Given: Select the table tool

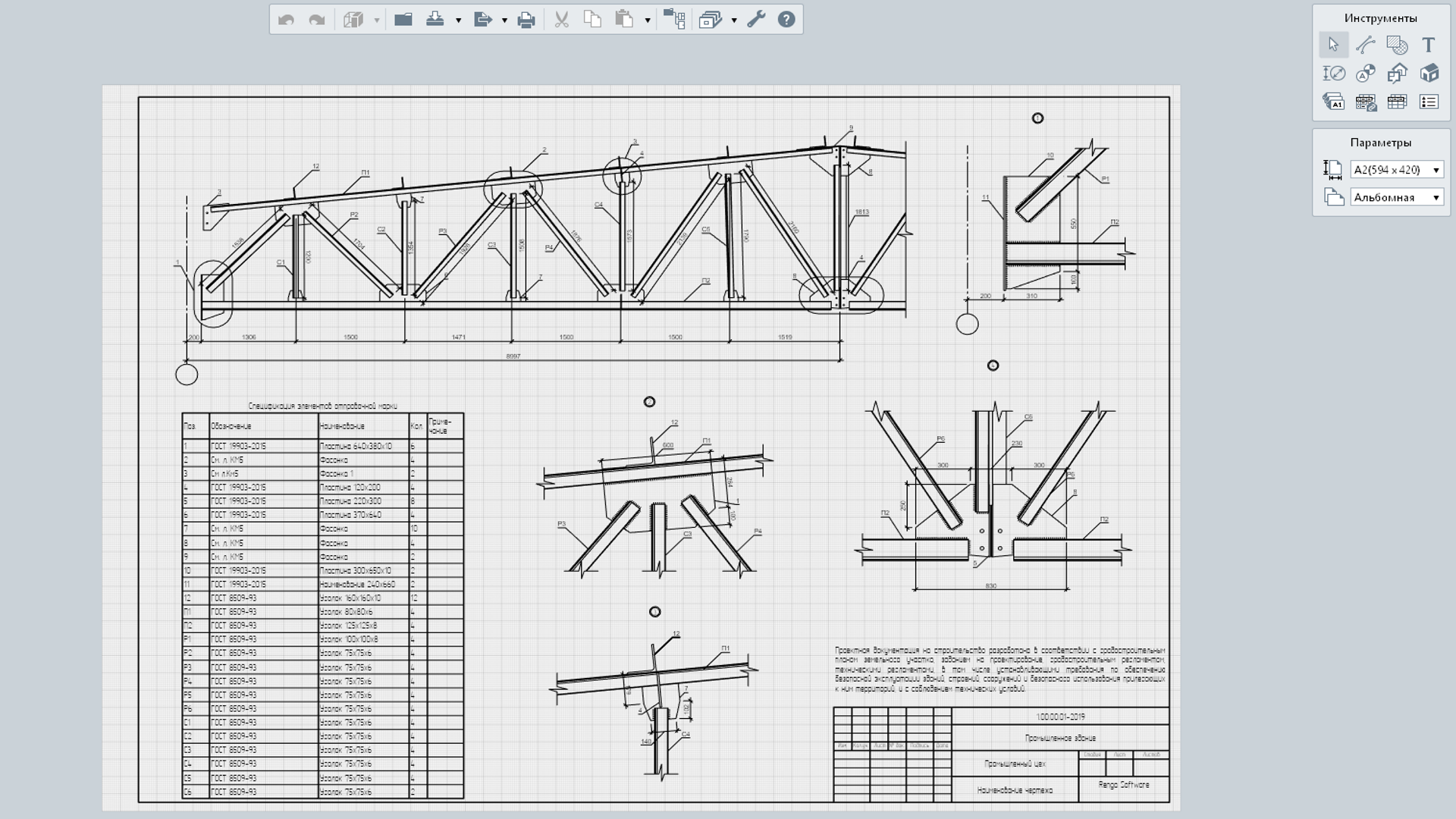Looking at the screenshot, I should tap(1397, 102).
